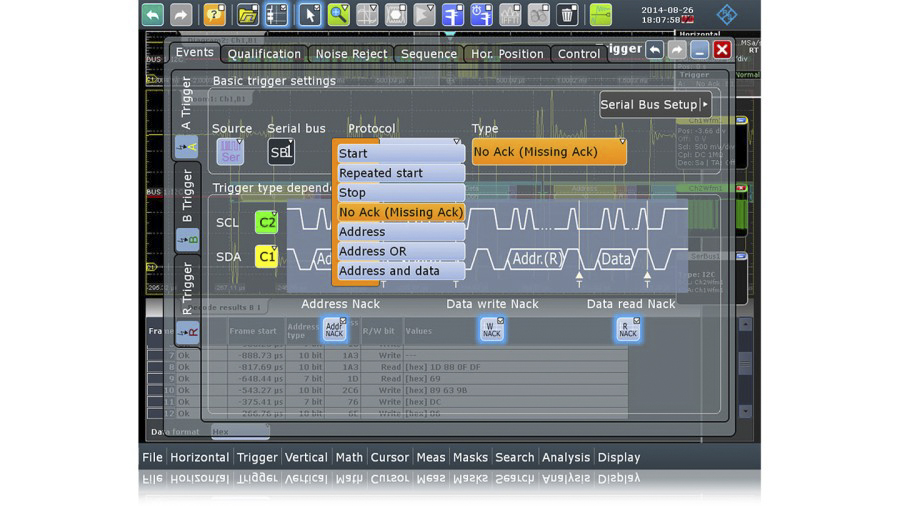Screen dimensions: 900x506
Task: Open the Noise Reject tab
Action: (350, 54)
